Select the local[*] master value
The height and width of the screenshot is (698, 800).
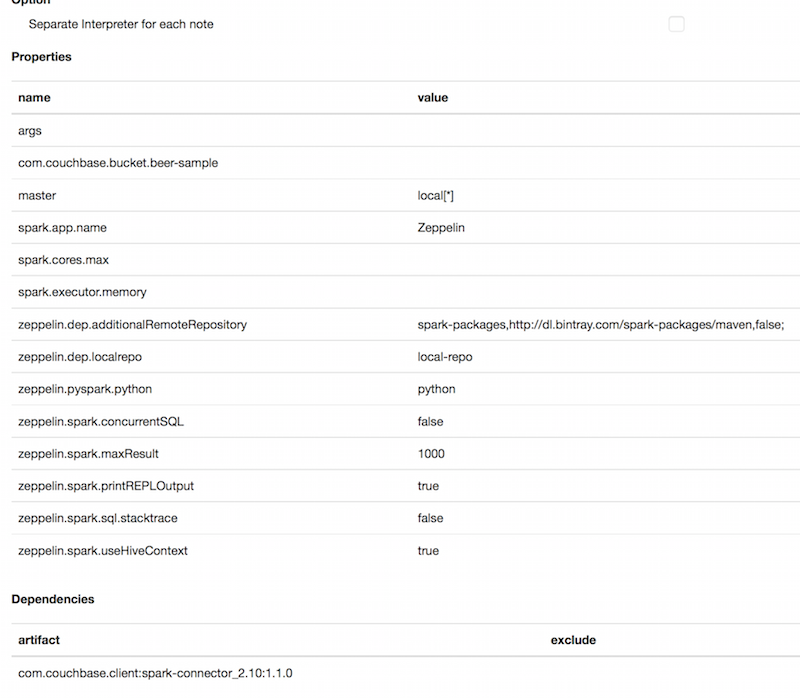tap(436, 195)
